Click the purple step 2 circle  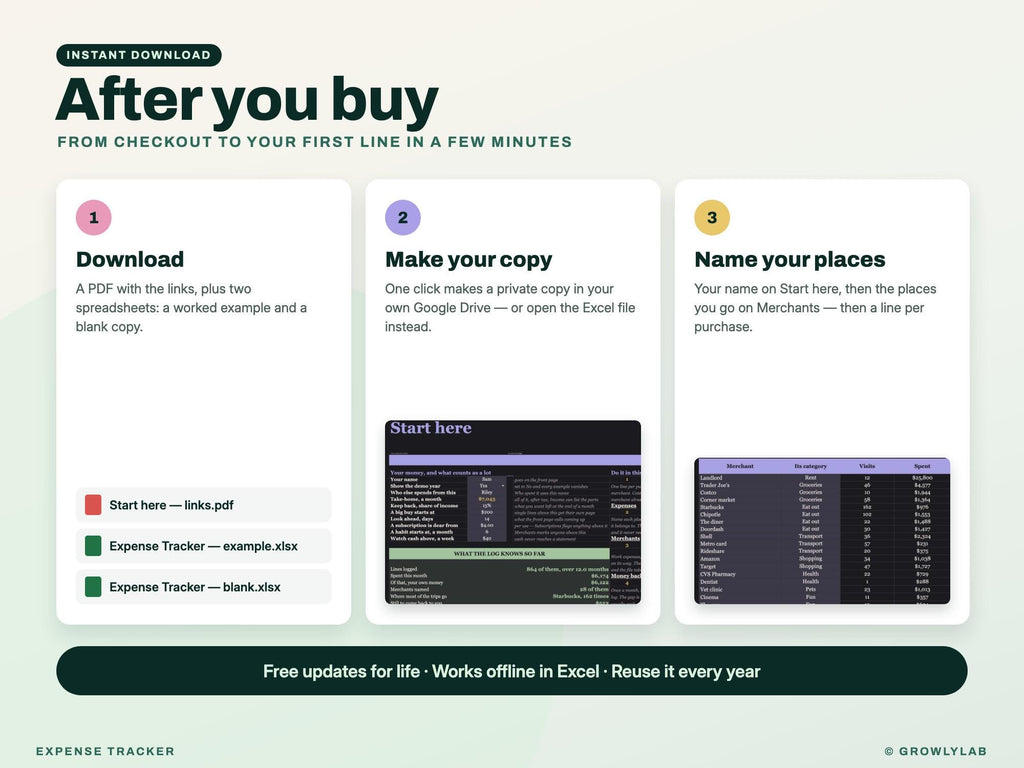tap(403, 217)
